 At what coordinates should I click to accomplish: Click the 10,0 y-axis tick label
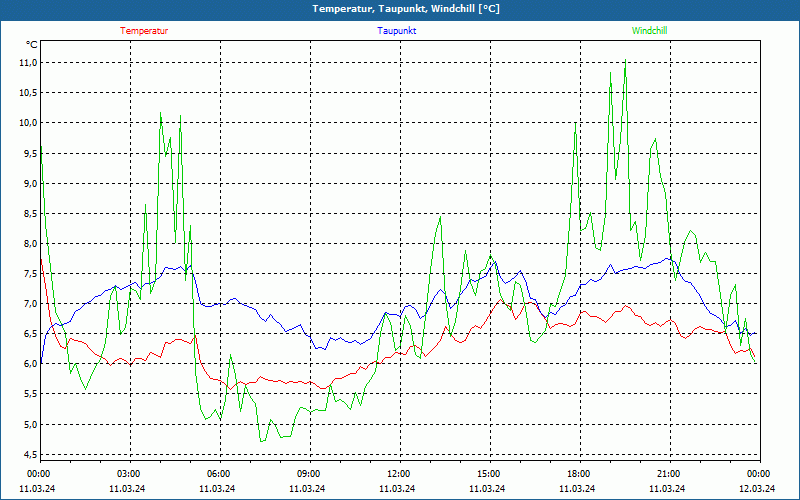[28, 123]
